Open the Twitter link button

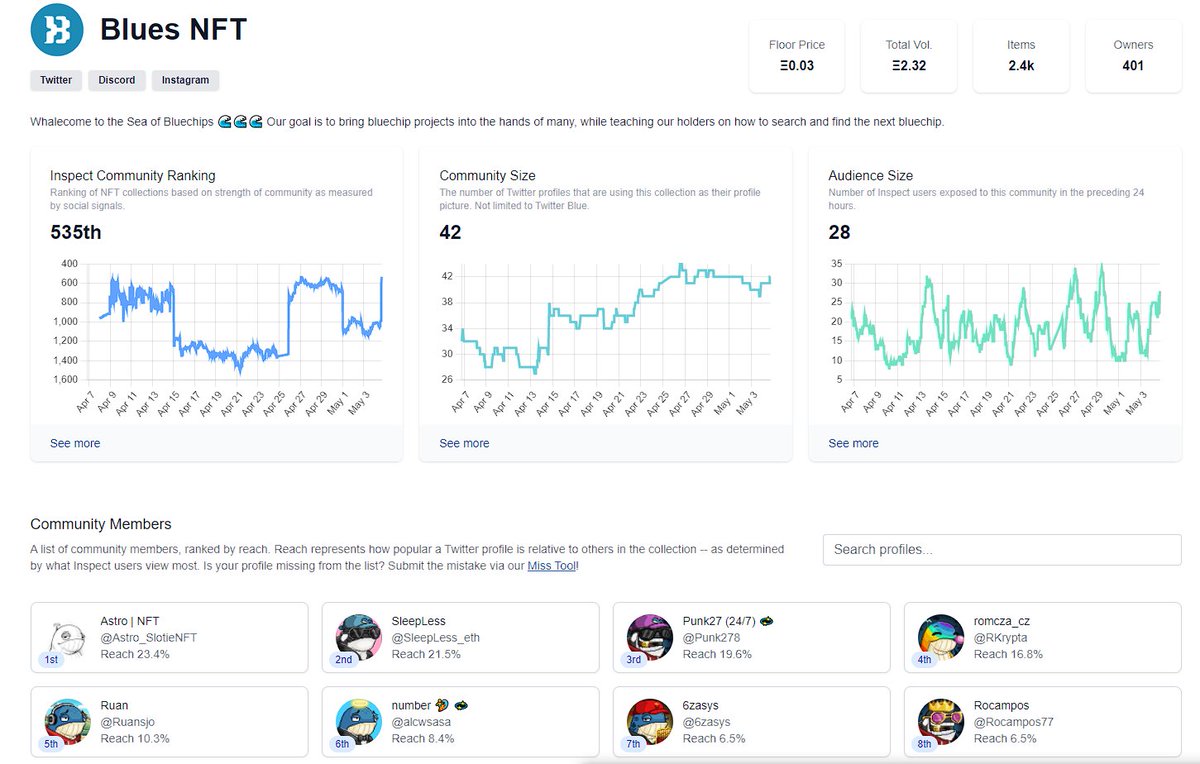click(x=56, y=80)
